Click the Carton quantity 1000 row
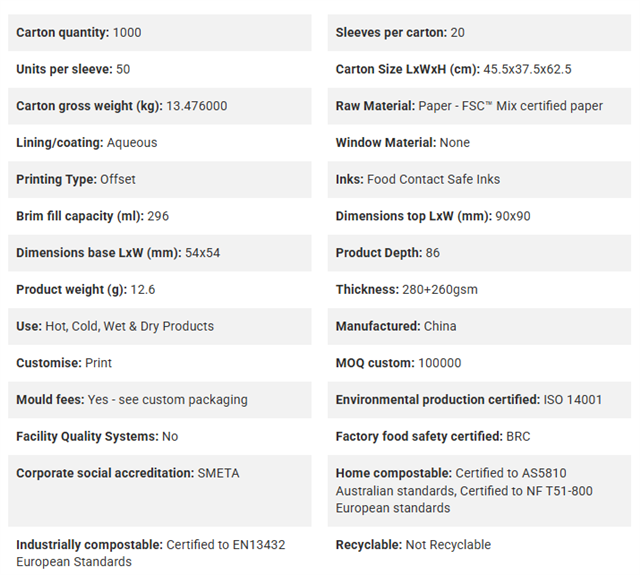Screen dimensions: 640x575 160,33
